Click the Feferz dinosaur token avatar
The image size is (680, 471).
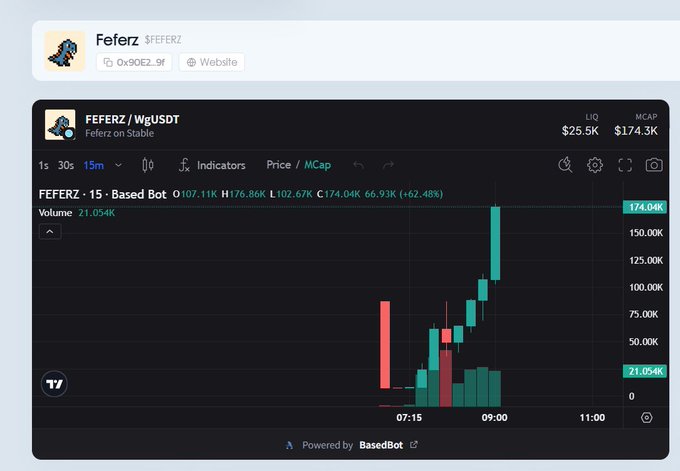click(x=65, y=51)
